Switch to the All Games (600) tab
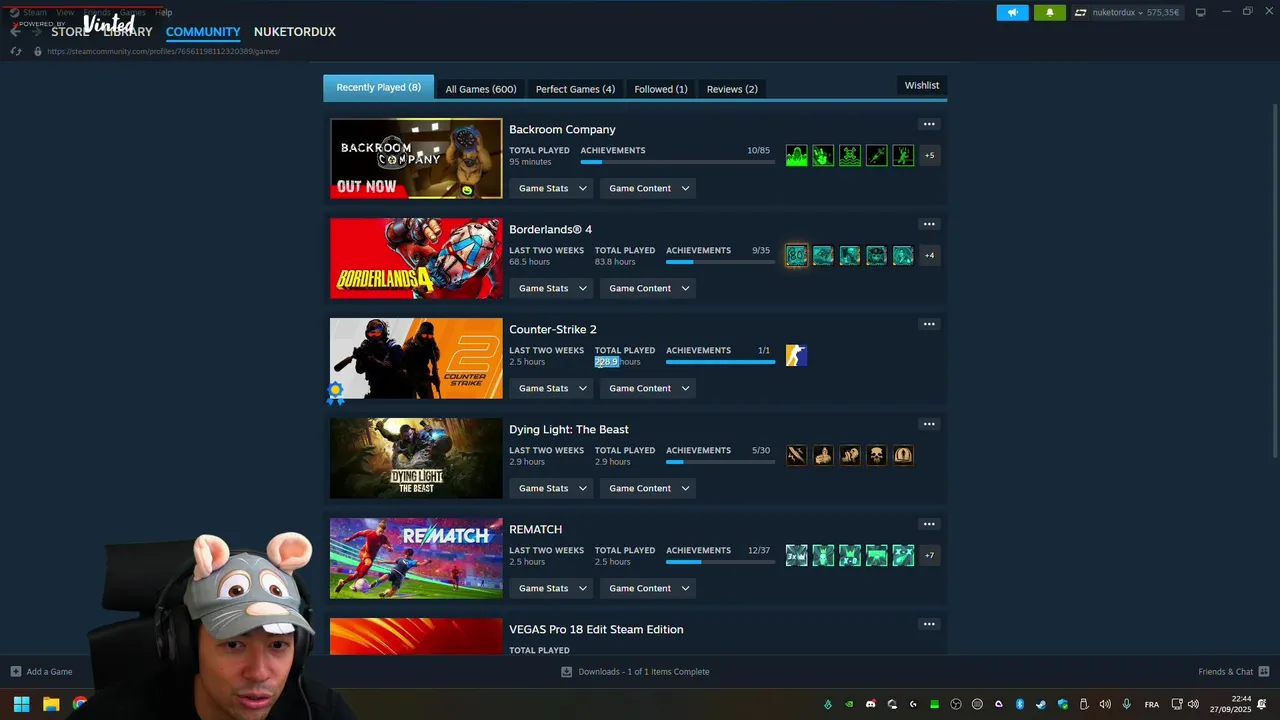 (481, 89)
